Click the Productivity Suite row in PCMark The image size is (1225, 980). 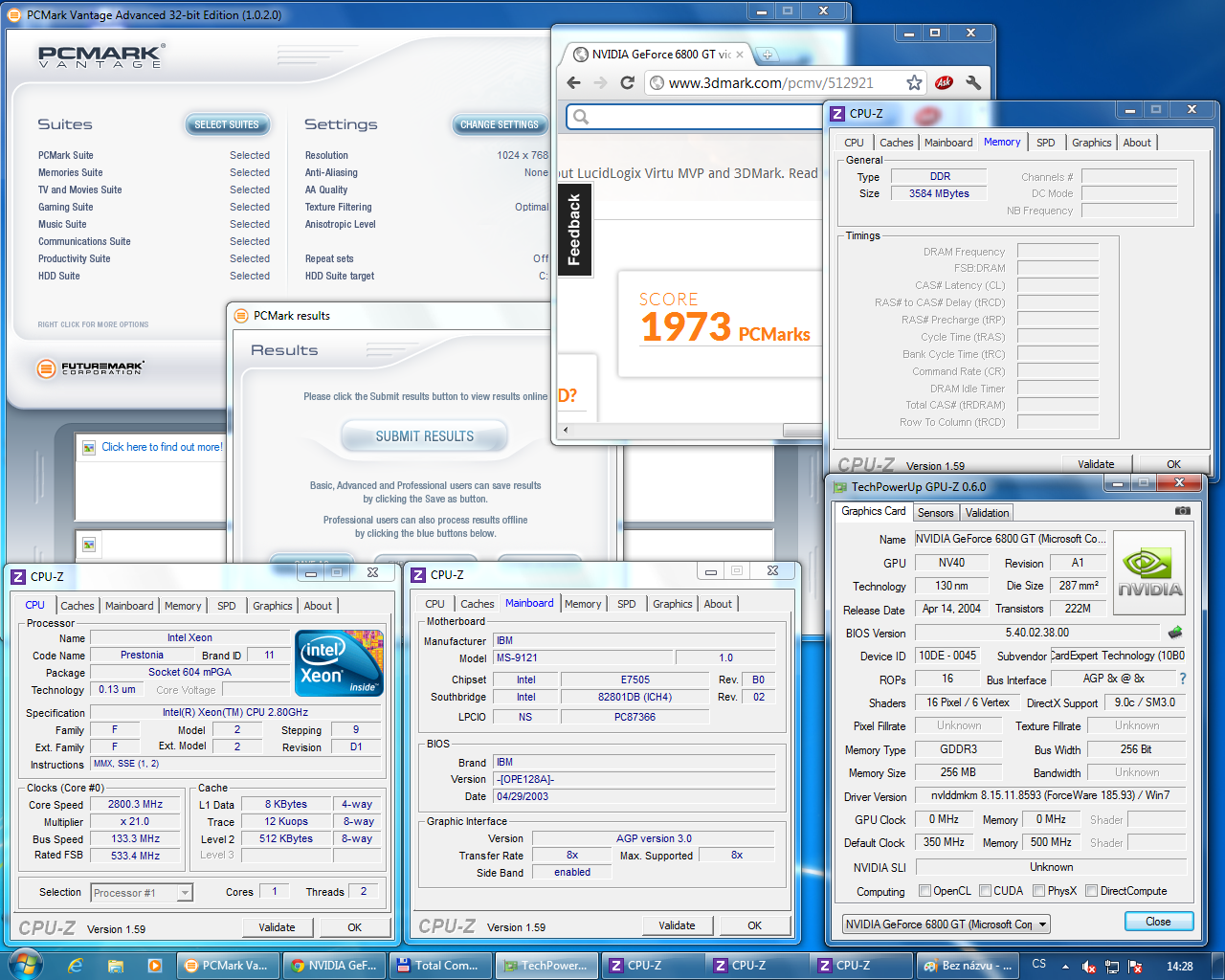[154, 258]
